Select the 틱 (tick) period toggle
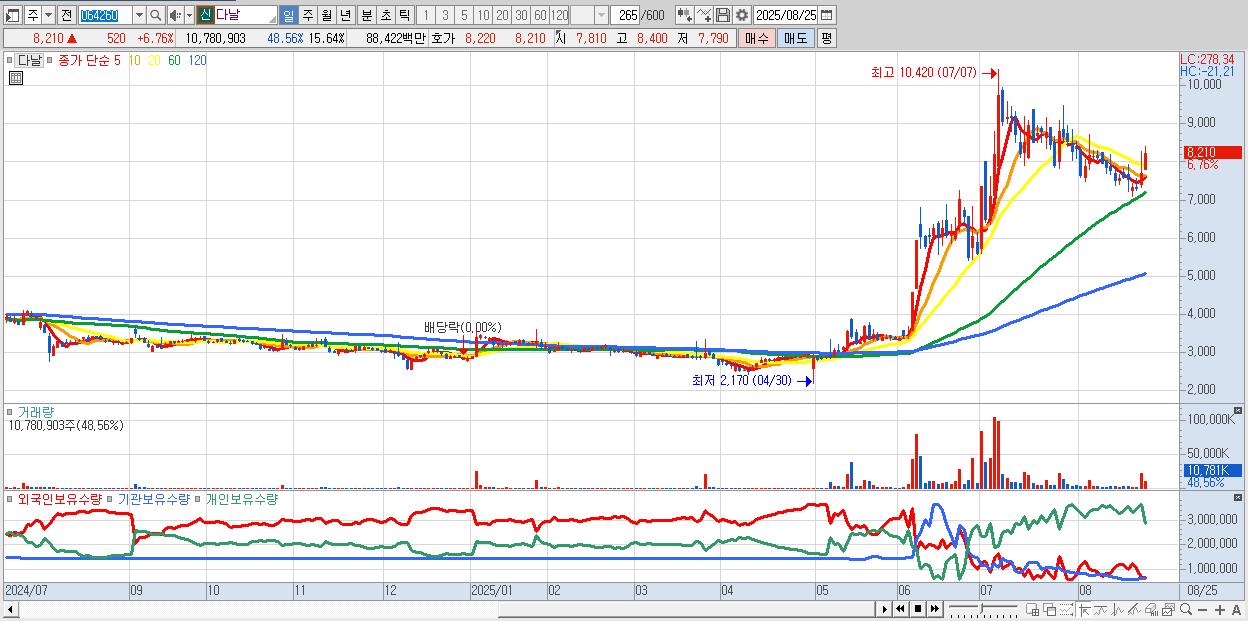The width and height of the screenshot is (1248, 621). tap(403, 15)
